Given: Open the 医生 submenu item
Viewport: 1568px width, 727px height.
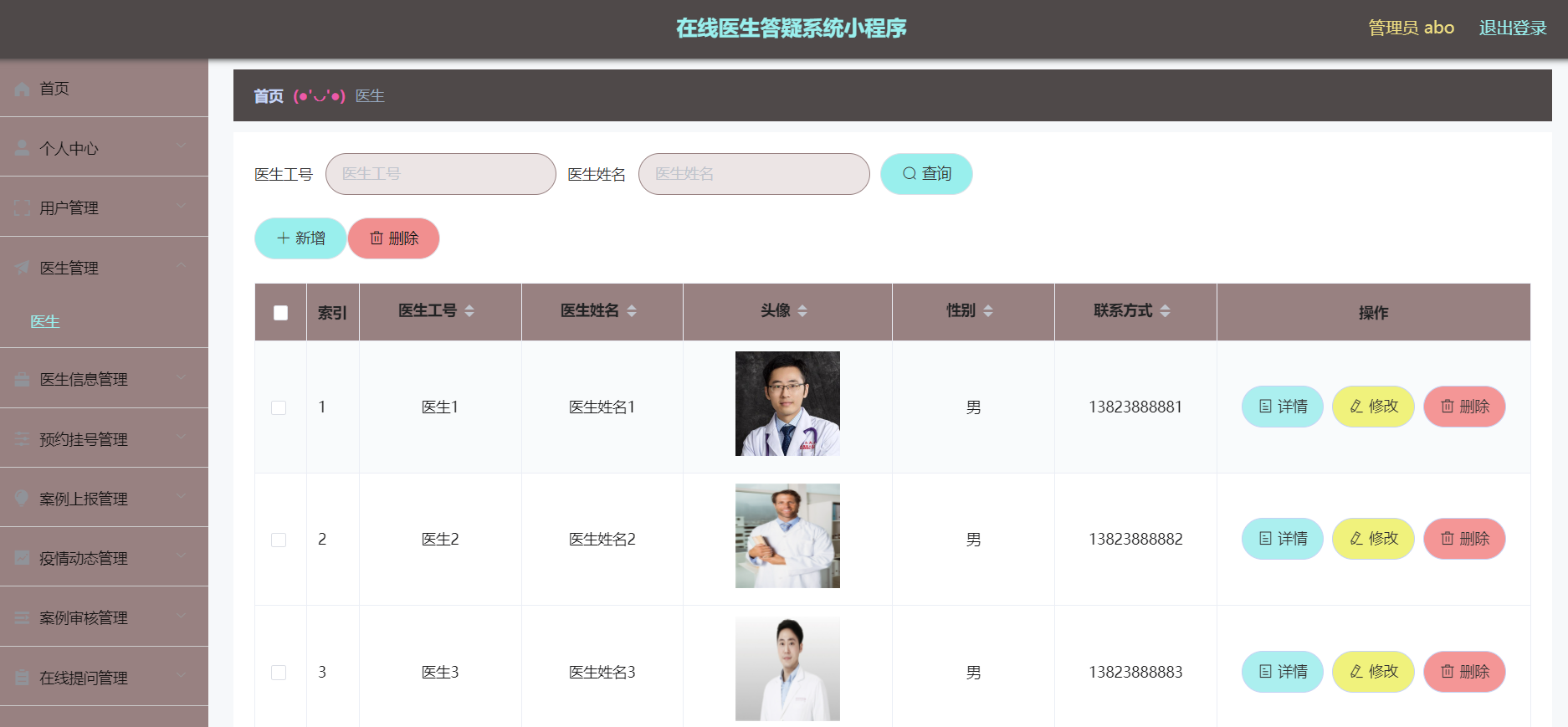Looking at the screenshot, I should point(45,322).
